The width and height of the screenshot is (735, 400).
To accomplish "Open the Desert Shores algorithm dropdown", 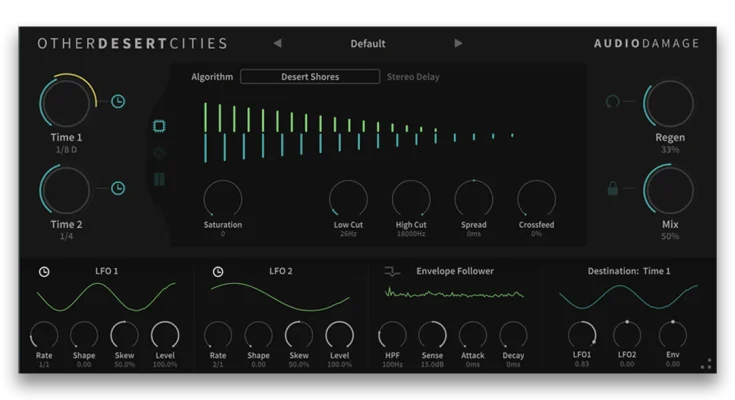I will click(310, 77).
